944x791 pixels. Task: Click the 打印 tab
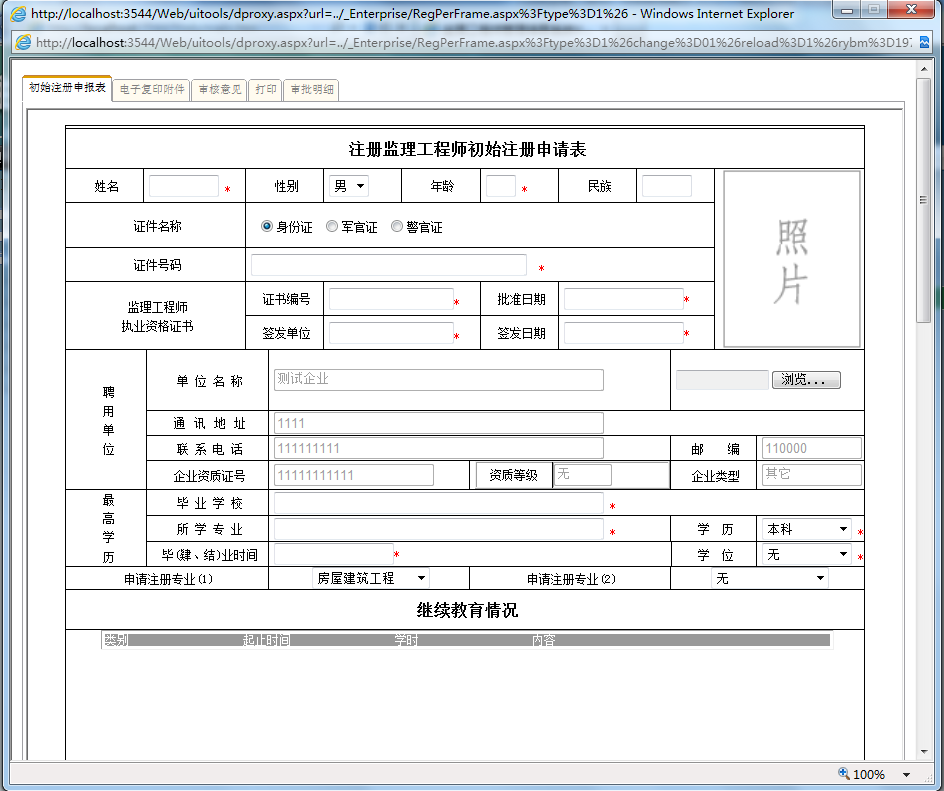(x=265, y=89)
